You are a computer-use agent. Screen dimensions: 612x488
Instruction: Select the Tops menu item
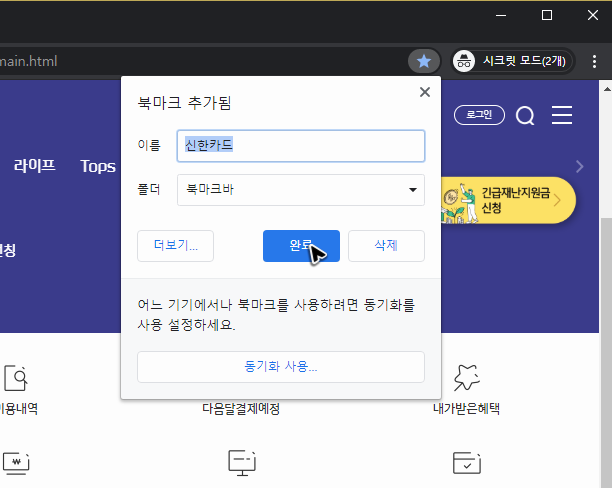[98, 167]
